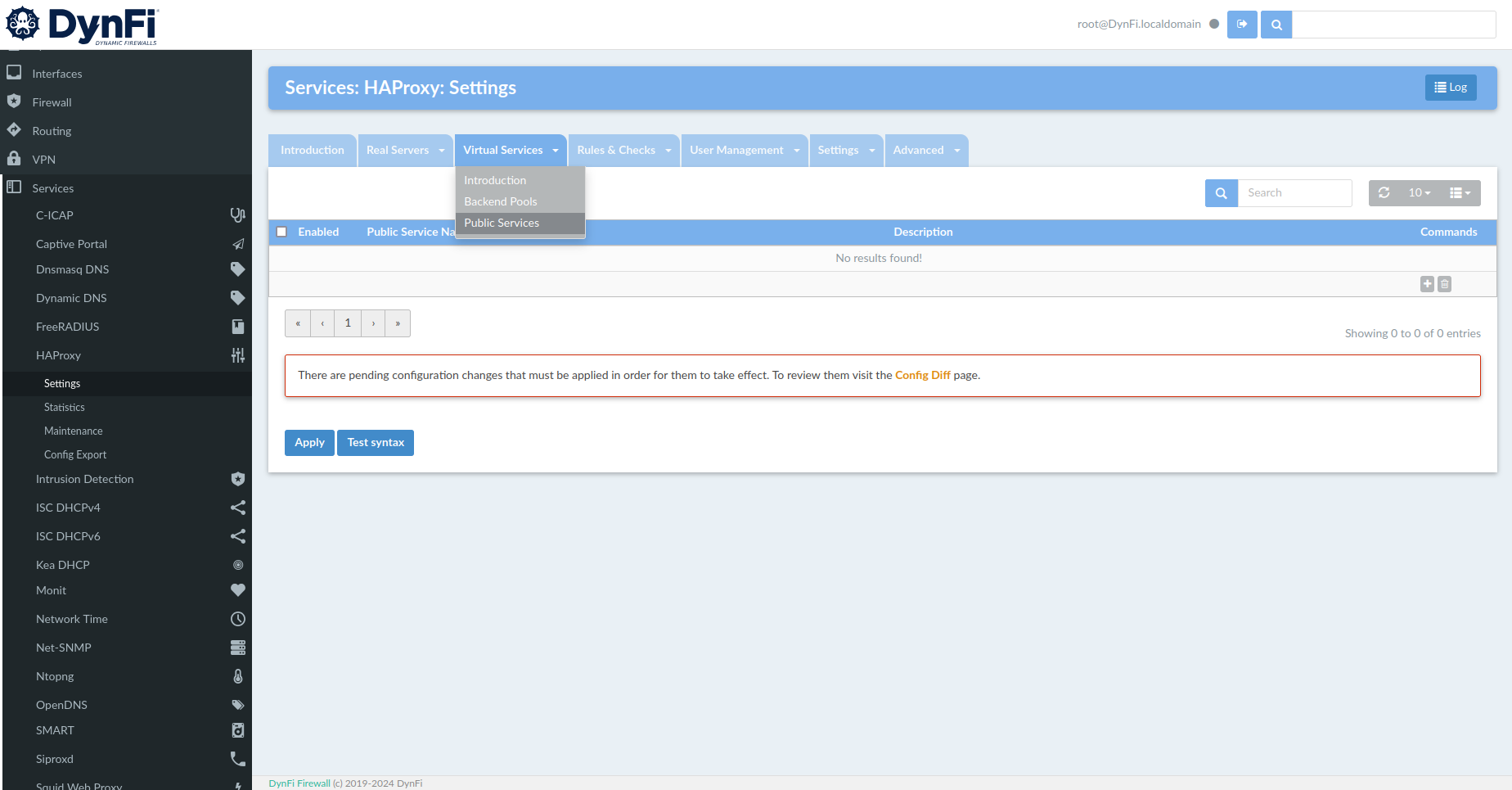
Task: Delete selected public services with trash icon
Action: pyautogui.click(x=1445, y=284)
